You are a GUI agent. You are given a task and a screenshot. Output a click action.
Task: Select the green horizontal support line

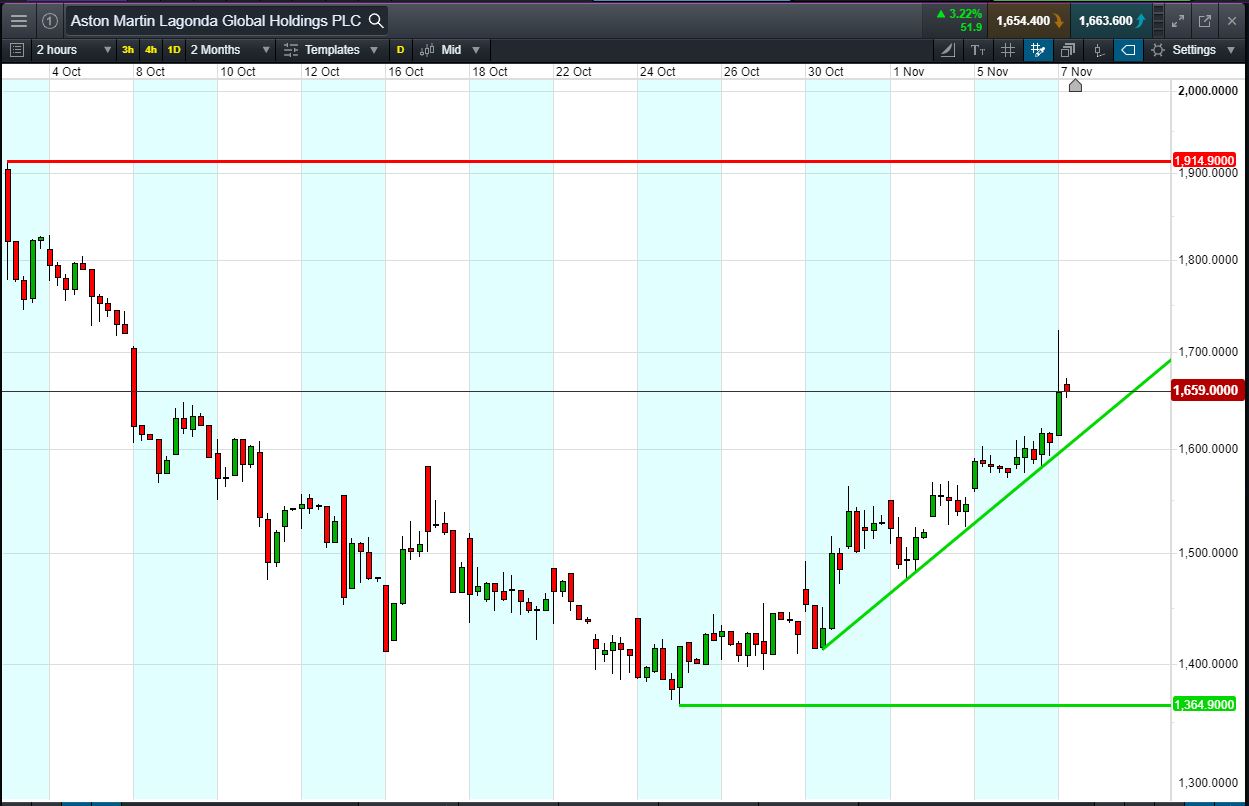coord(924,705)
